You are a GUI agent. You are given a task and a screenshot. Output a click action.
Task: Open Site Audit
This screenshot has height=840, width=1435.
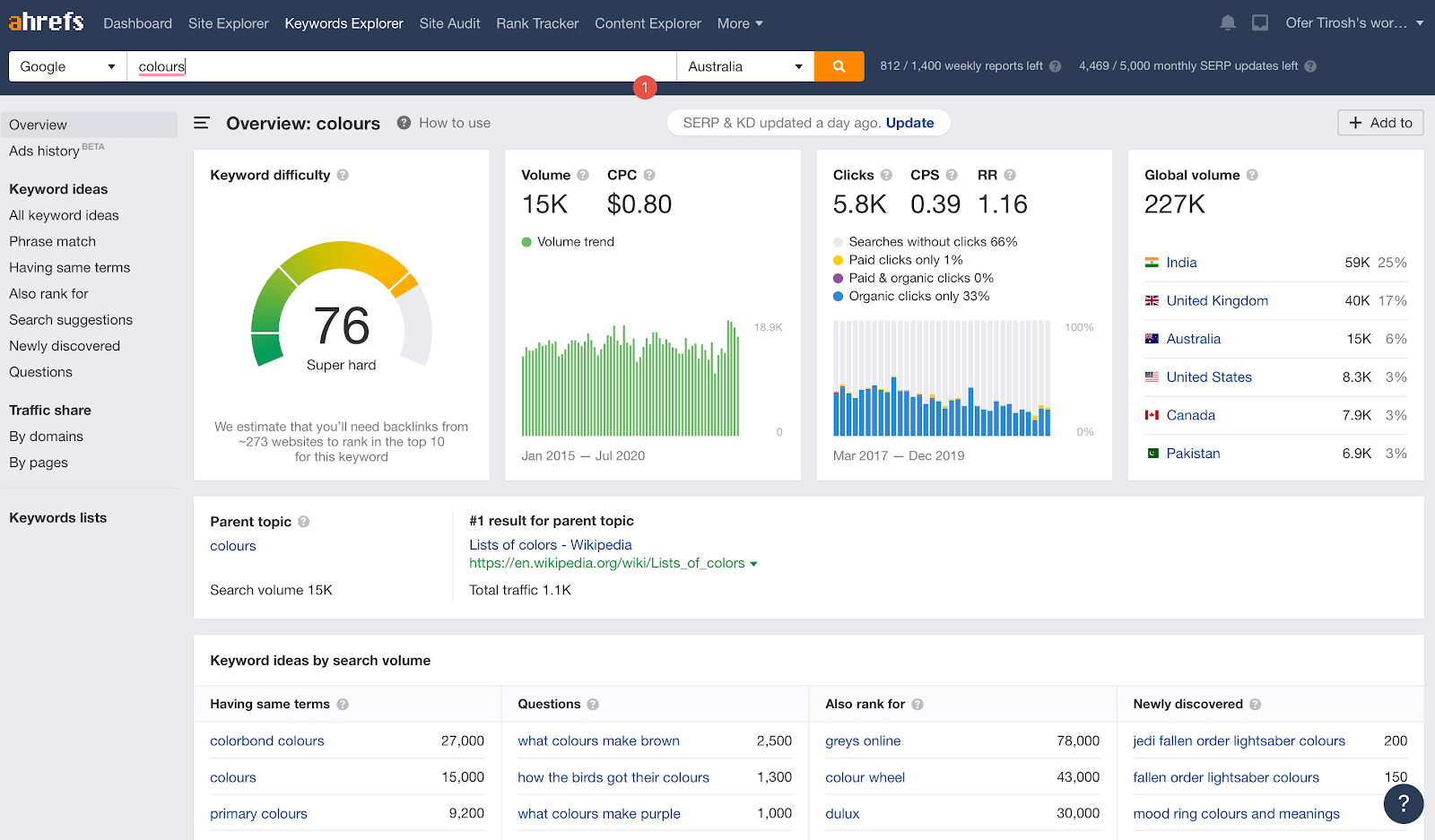tap(450, 23)
